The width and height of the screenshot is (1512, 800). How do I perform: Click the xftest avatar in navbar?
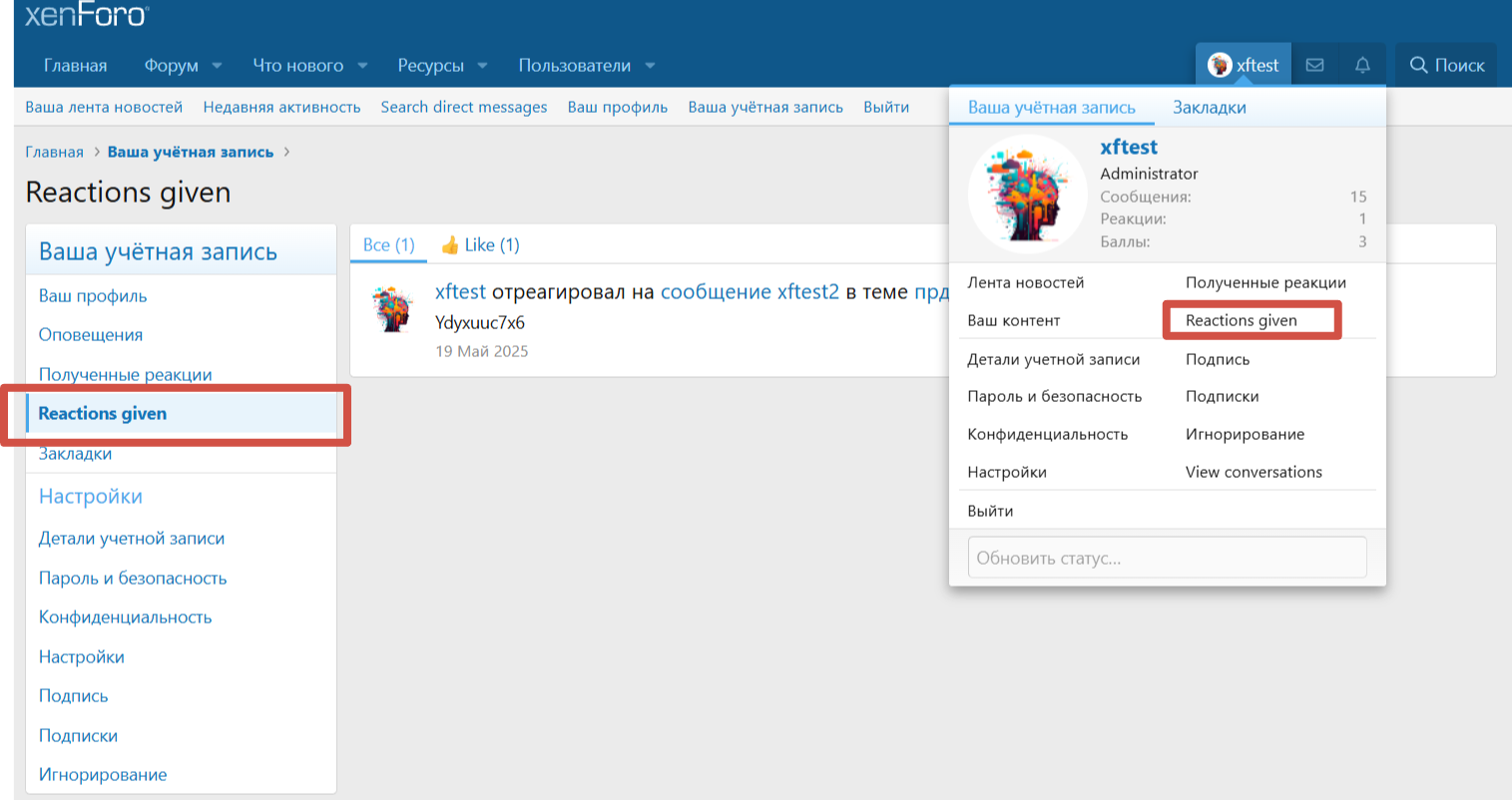1220,65
